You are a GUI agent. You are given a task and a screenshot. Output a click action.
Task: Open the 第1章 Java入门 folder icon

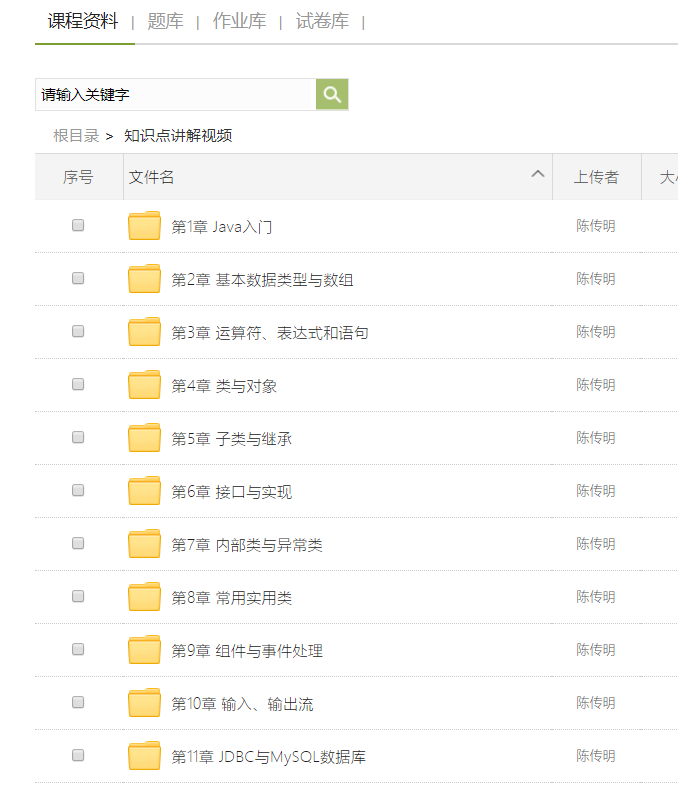tap(144, 227)
